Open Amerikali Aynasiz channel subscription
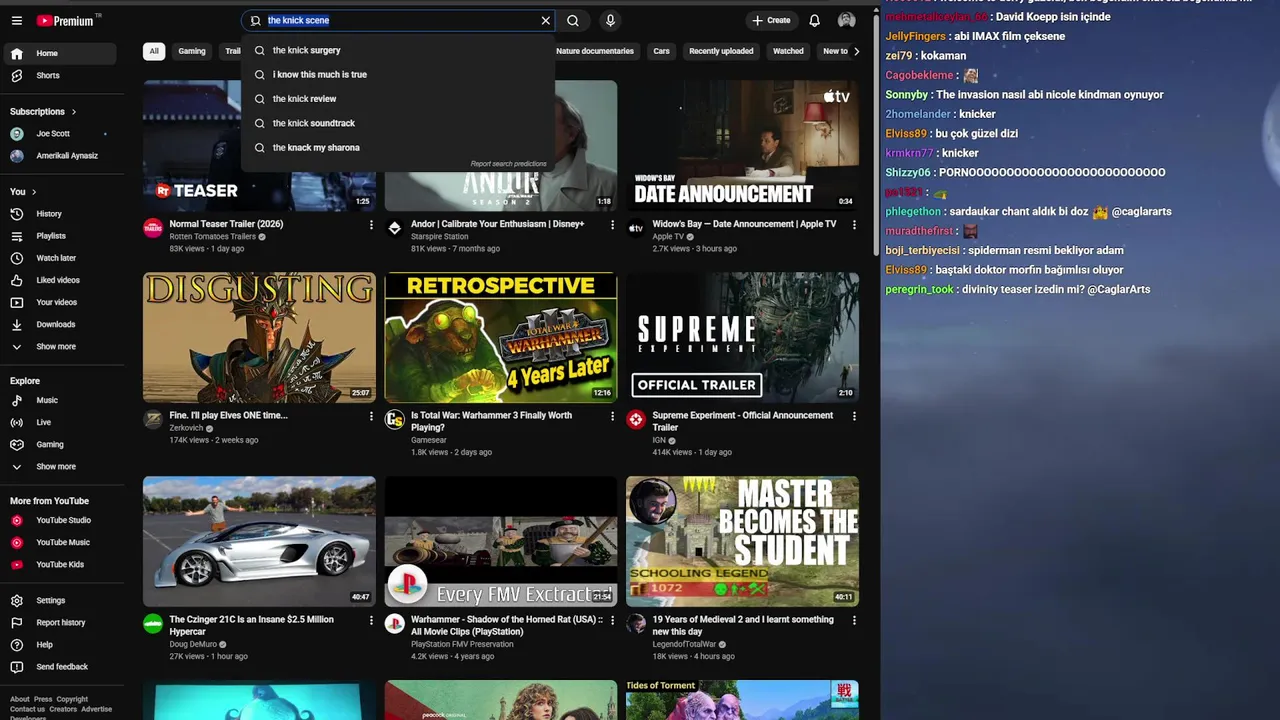This screenshot has width=1280, height=720. pos(62,156)
